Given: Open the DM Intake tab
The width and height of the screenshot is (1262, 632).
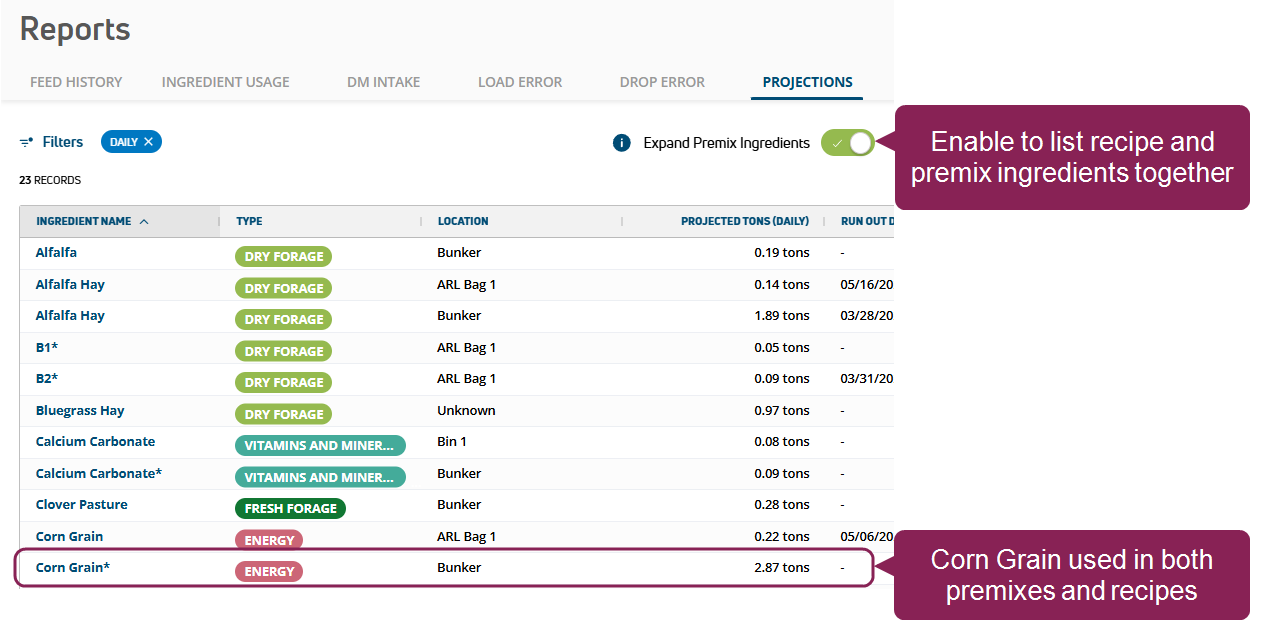Looking at the screenshot, I should point(383,82).
